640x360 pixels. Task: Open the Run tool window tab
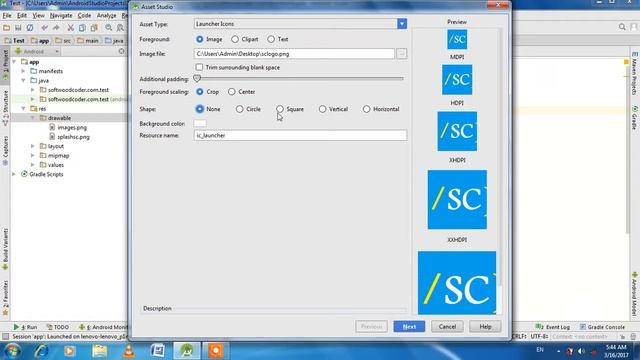[x=25, y=327]
